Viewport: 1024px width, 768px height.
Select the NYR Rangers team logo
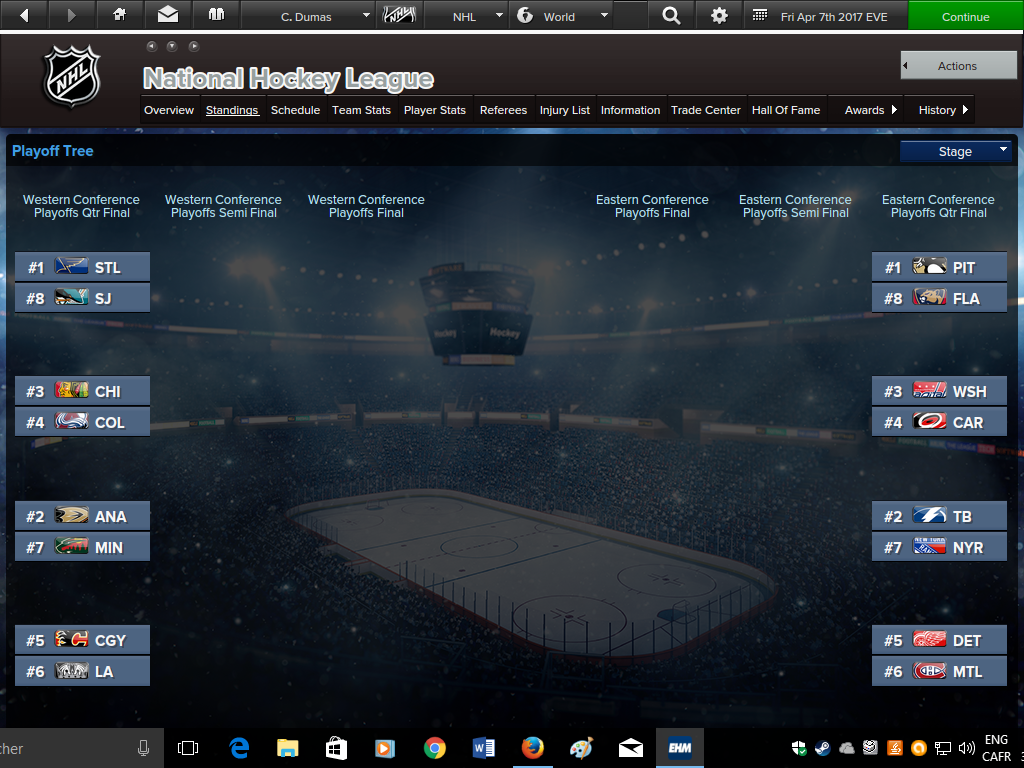pyautogui.click(x=929, y=547)
